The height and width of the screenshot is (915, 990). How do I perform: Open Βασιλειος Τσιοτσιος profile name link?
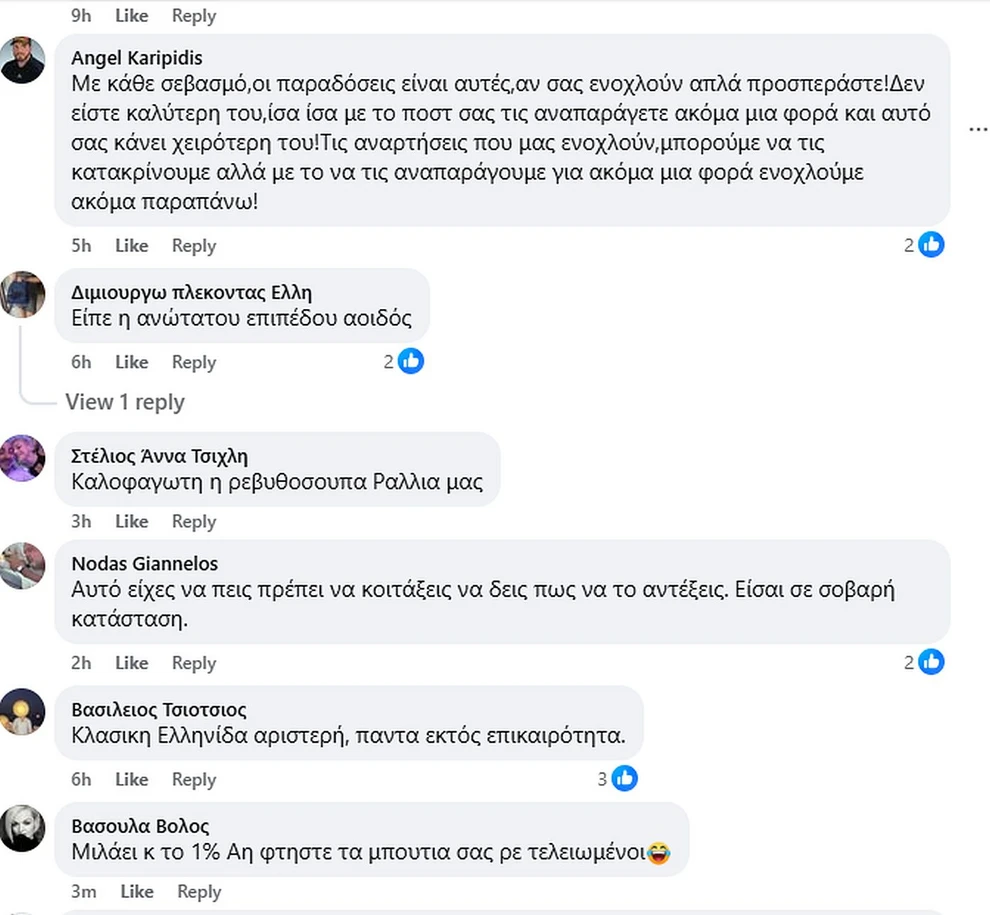click(159, 710)
